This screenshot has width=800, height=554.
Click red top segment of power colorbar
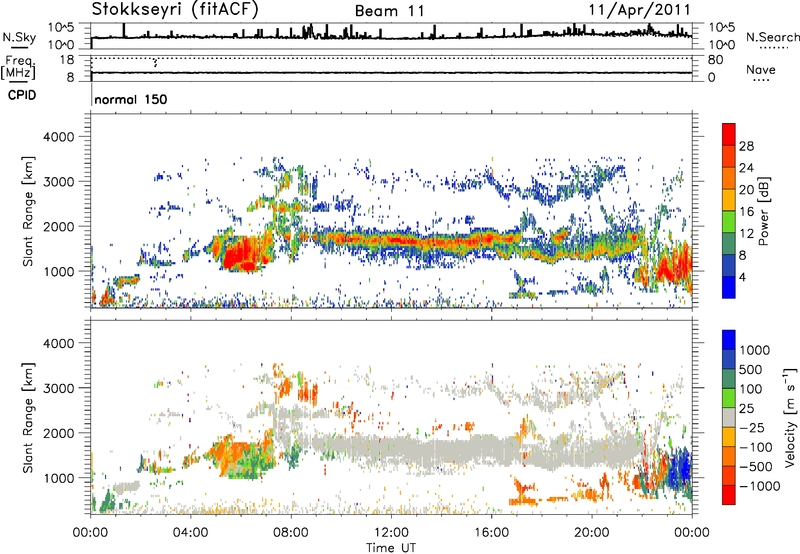tap(729, 134)
